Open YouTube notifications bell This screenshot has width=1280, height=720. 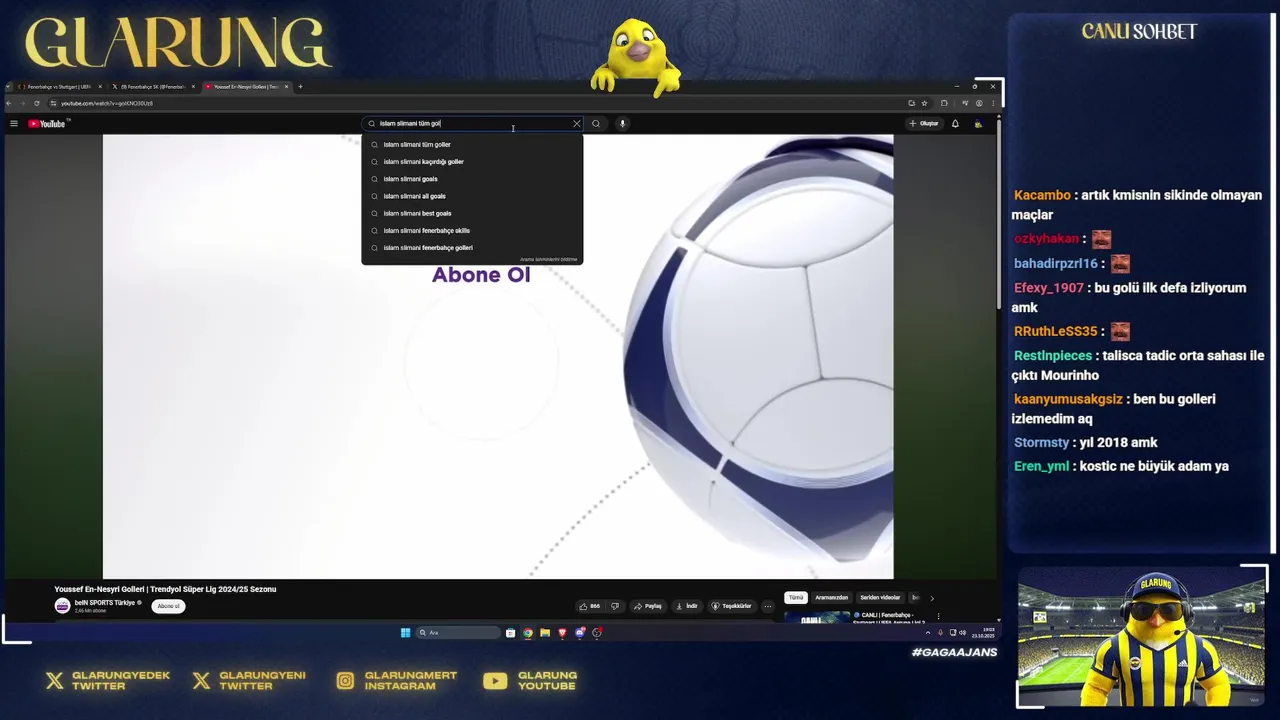click(955, 124)
